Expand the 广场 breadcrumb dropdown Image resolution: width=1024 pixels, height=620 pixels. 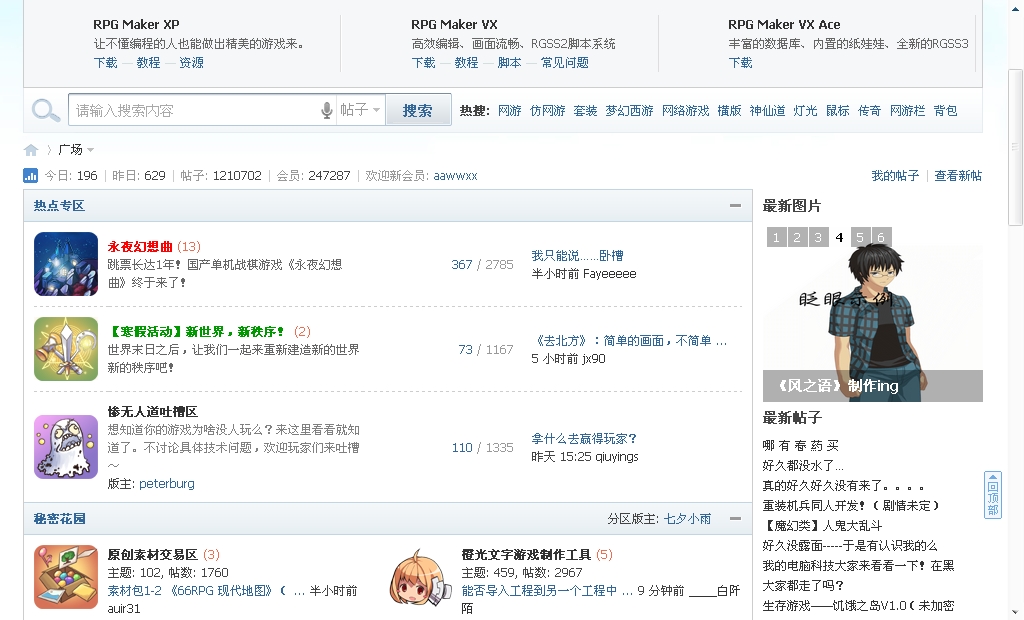[x=91, y=150]
